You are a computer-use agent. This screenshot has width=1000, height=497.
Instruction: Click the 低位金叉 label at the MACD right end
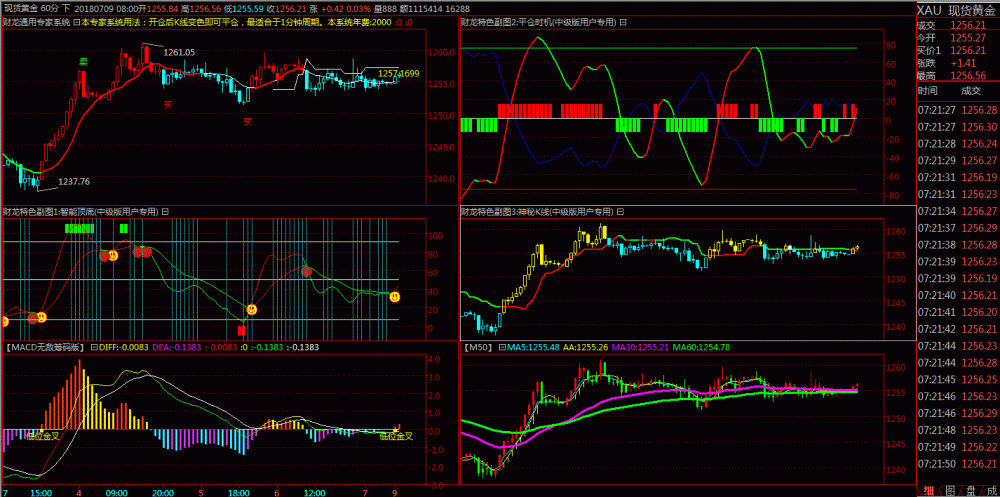click(396, 436)
